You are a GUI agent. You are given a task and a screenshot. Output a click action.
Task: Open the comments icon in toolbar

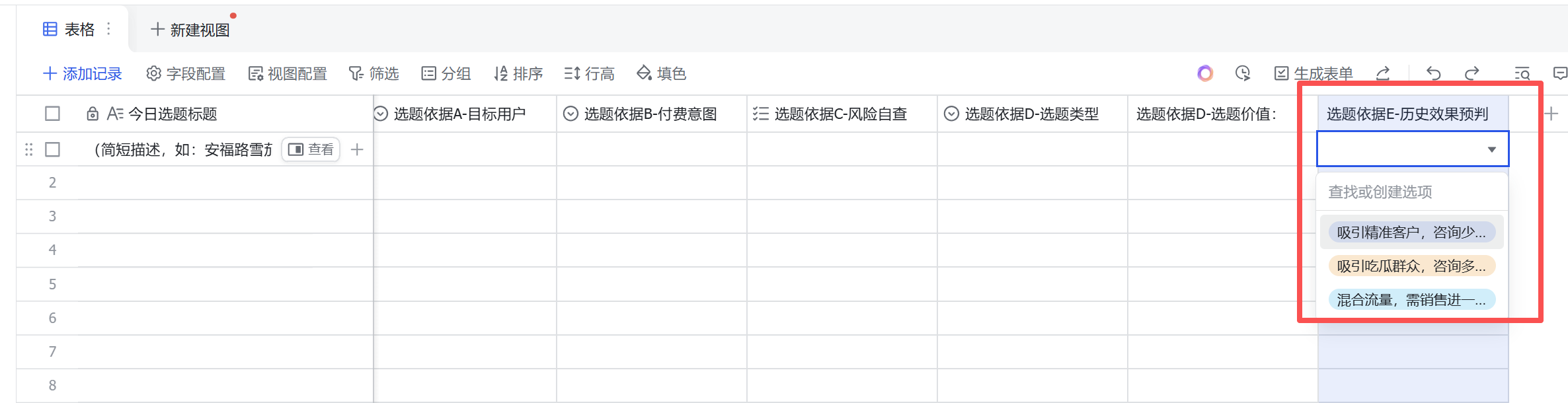pyautogui.click(x=1560, y=73)
